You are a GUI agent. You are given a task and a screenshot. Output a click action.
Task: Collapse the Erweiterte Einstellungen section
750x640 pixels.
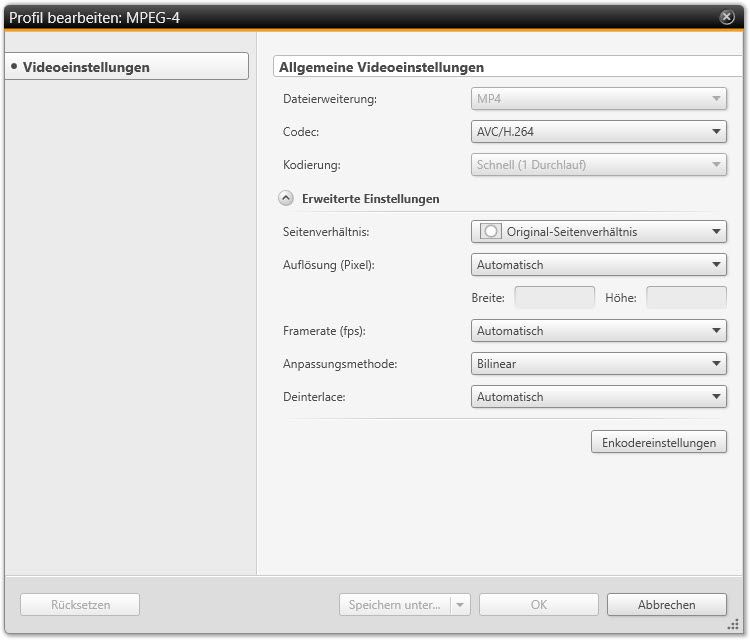(x=285, y=199)
